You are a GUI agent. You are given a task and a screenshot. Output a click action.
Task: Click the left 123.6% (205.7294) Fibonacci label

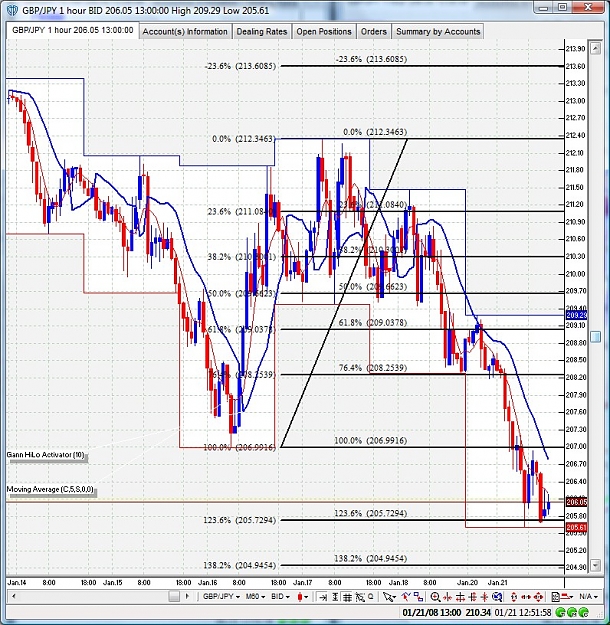click(240, 520)
